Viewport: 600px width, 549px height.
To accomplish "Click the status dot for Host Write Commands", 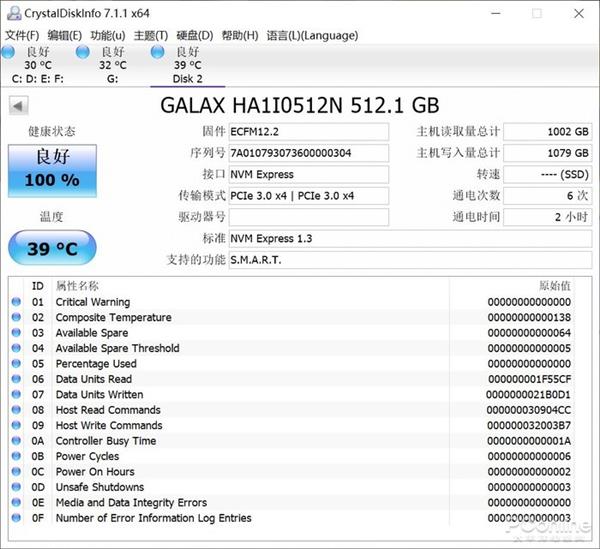I will pyautogui.click(x=16, y=425).
